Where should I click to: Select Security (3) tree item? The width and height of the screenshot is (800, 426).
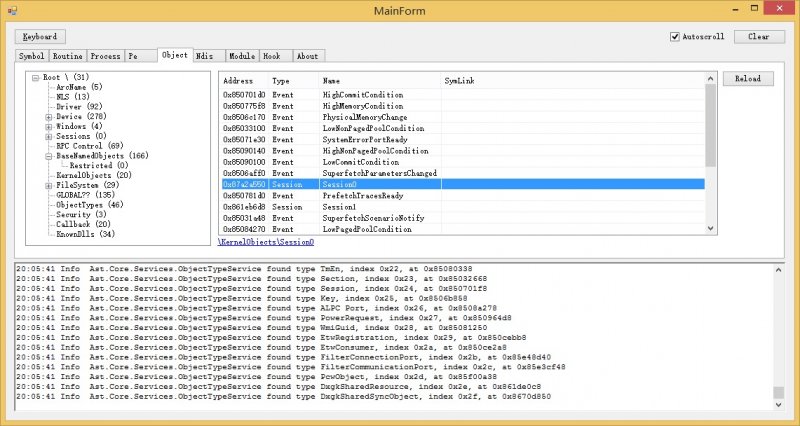point(81,214)
